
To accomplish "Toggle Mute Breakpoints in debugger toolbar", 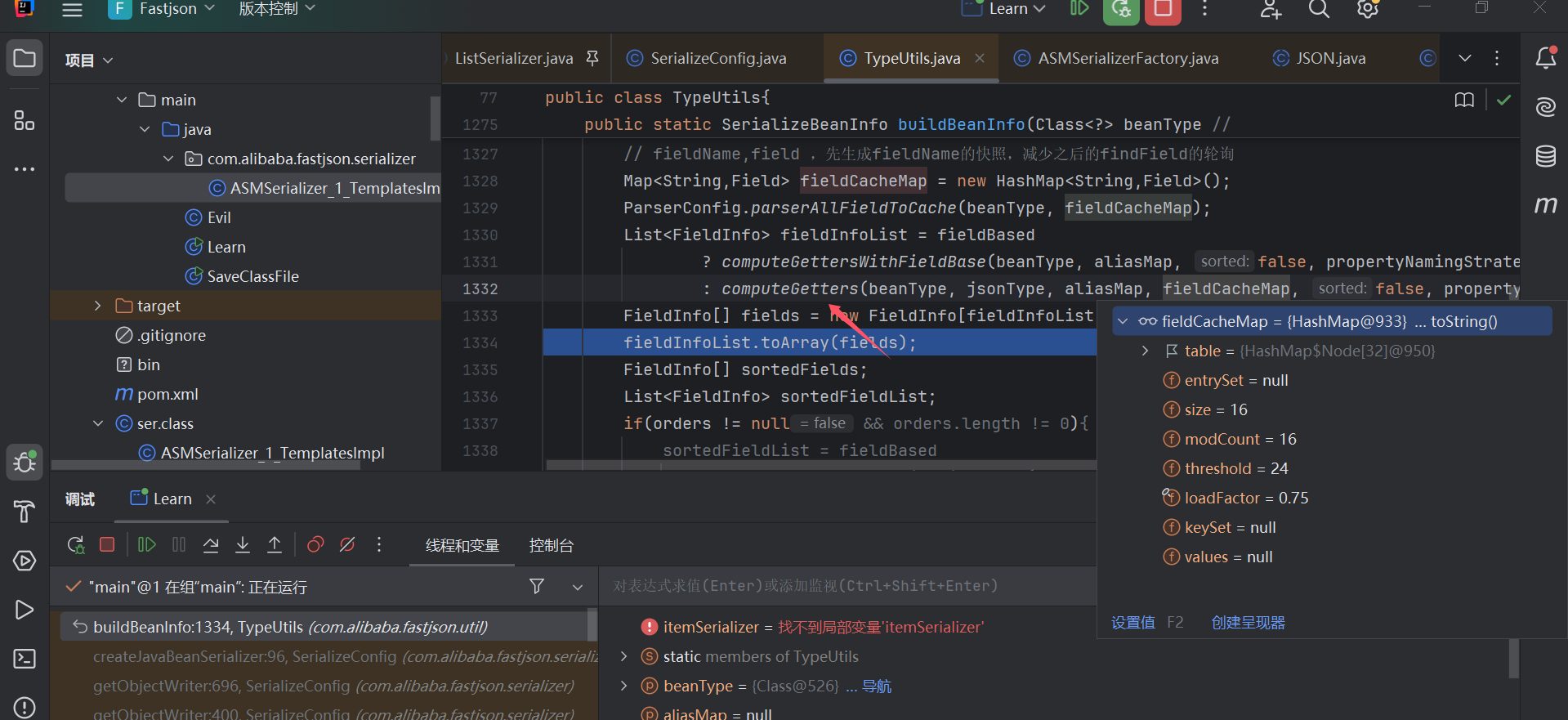I will (347, 545).
